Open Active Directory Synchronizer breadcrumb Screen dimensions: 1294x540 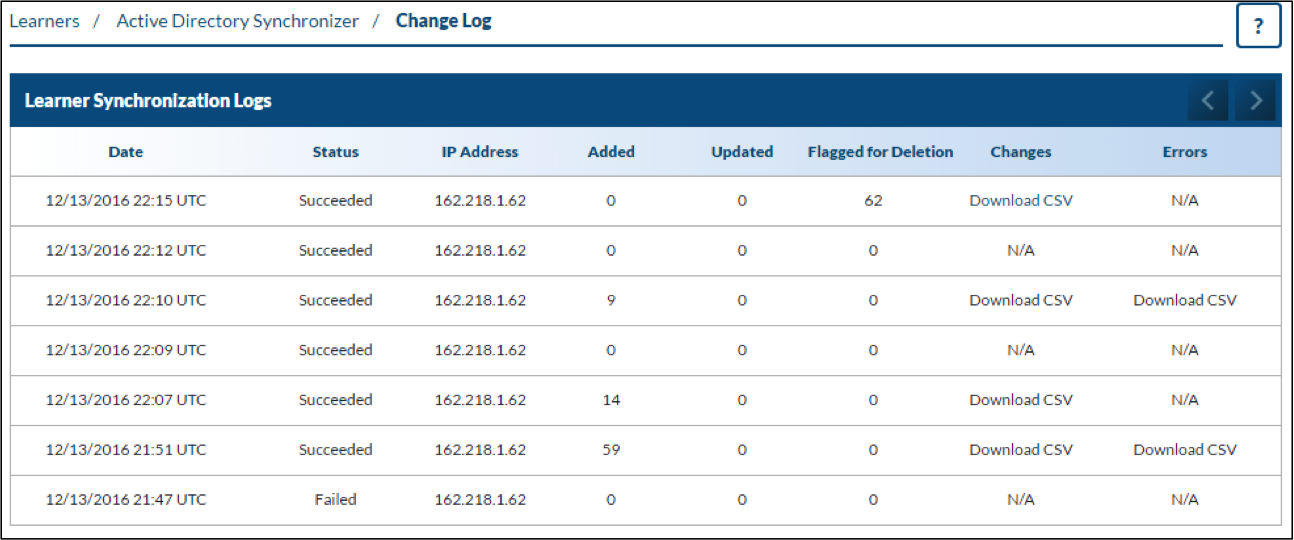(237, 21)
